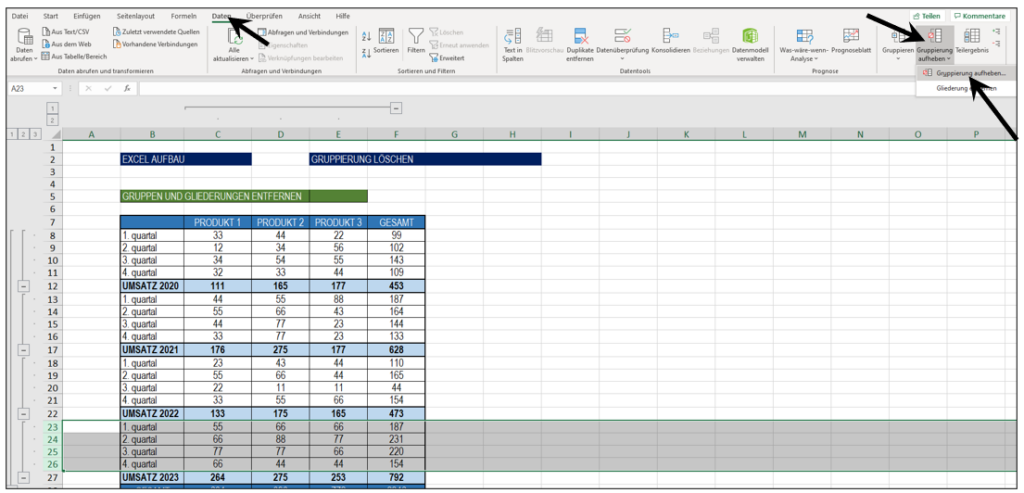This screenshot has width=1024, height=493.
Task: Click the Teilergebnis icon
Action: tap(971, 37)
